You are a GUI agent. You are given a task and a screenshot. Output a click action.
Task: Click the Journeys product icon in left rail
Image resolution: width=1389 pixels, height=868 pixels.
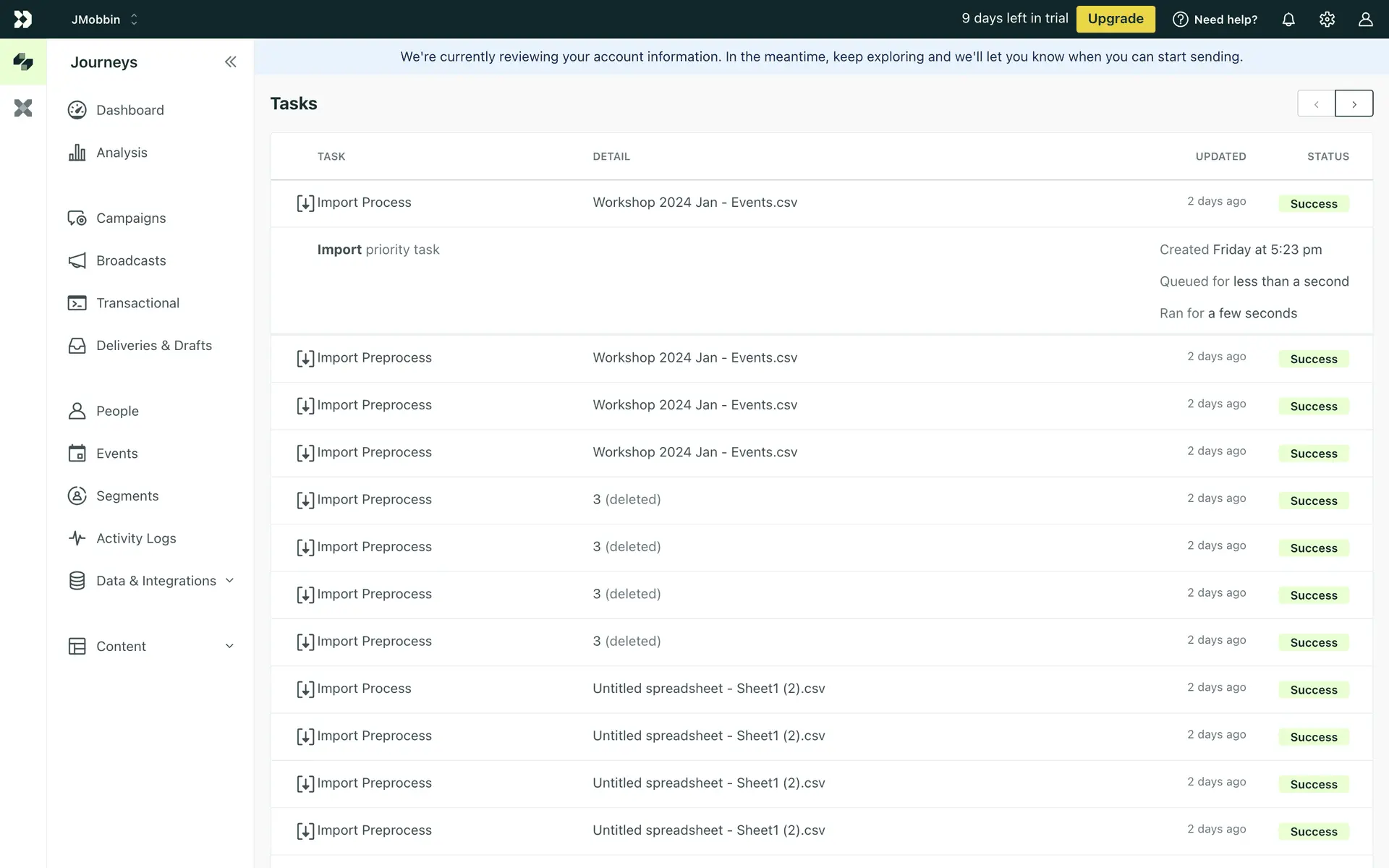coord(23,62)
